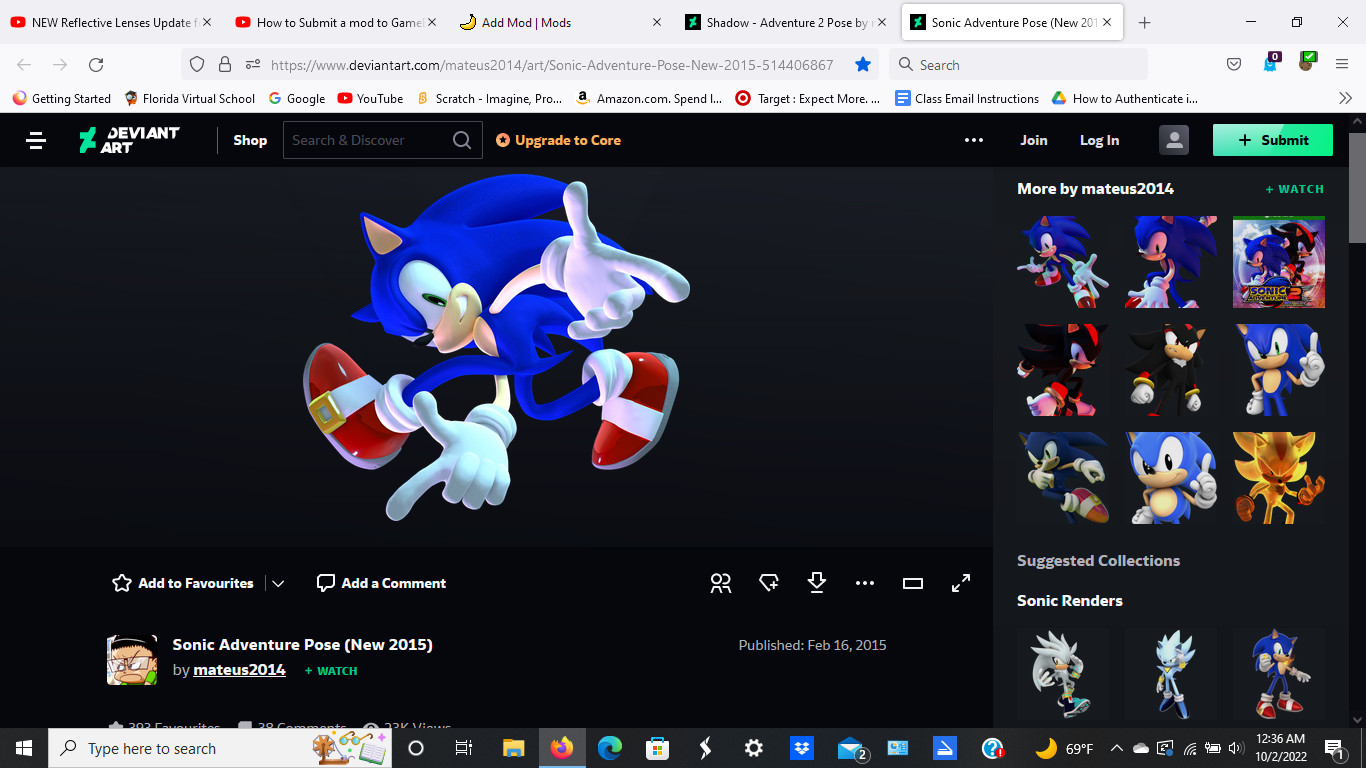The width and height of the screenshot is (1366, 768).
Task: Download this Sonic artwork
Action: [816, 582]
